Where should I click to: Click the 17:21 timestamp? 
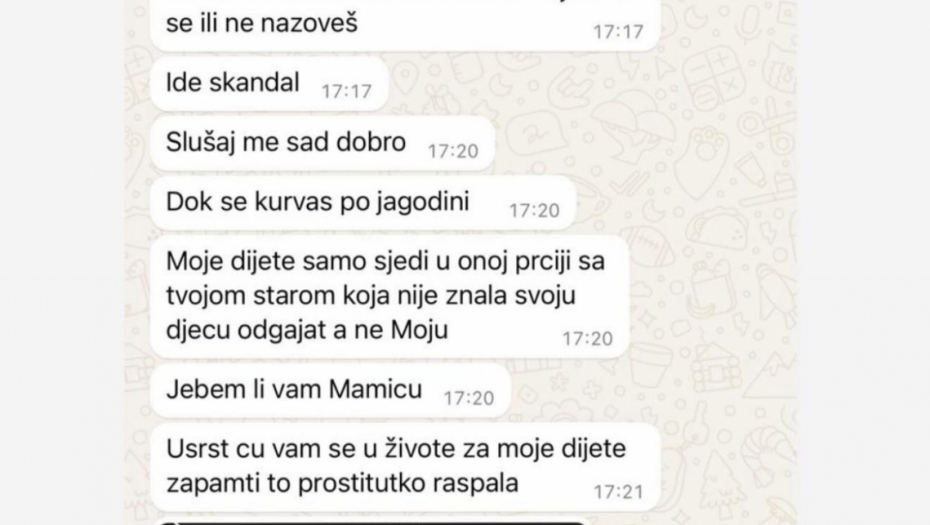coord(619,492)
